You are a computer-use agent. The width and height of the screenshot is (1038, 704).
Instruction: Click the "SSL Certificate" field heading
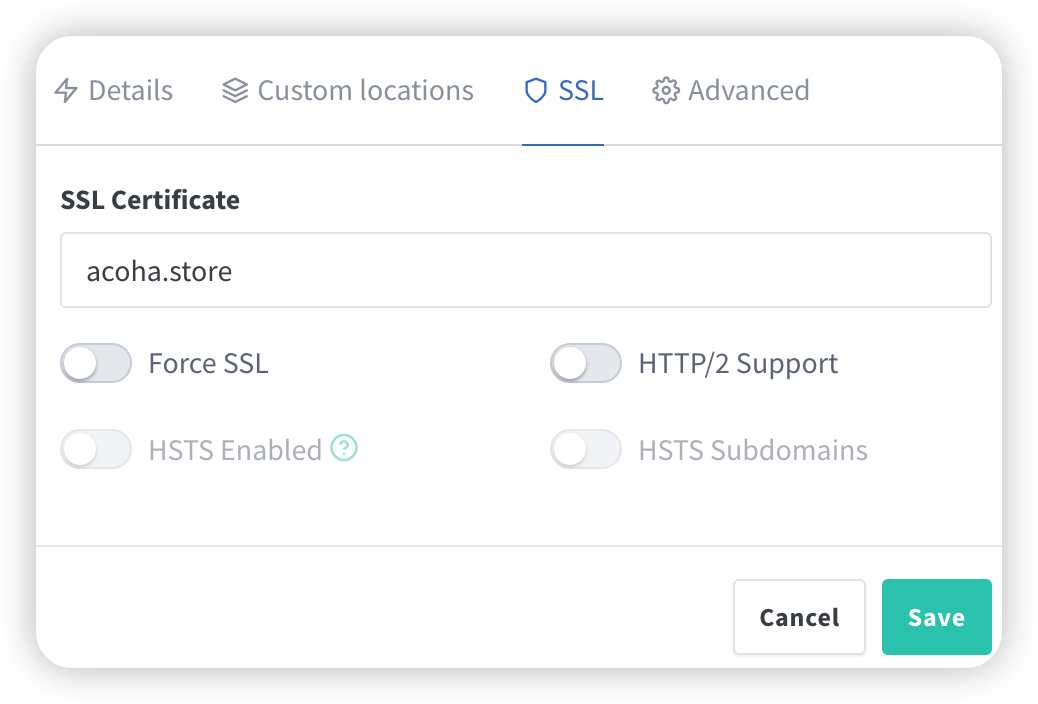(150, 200)
